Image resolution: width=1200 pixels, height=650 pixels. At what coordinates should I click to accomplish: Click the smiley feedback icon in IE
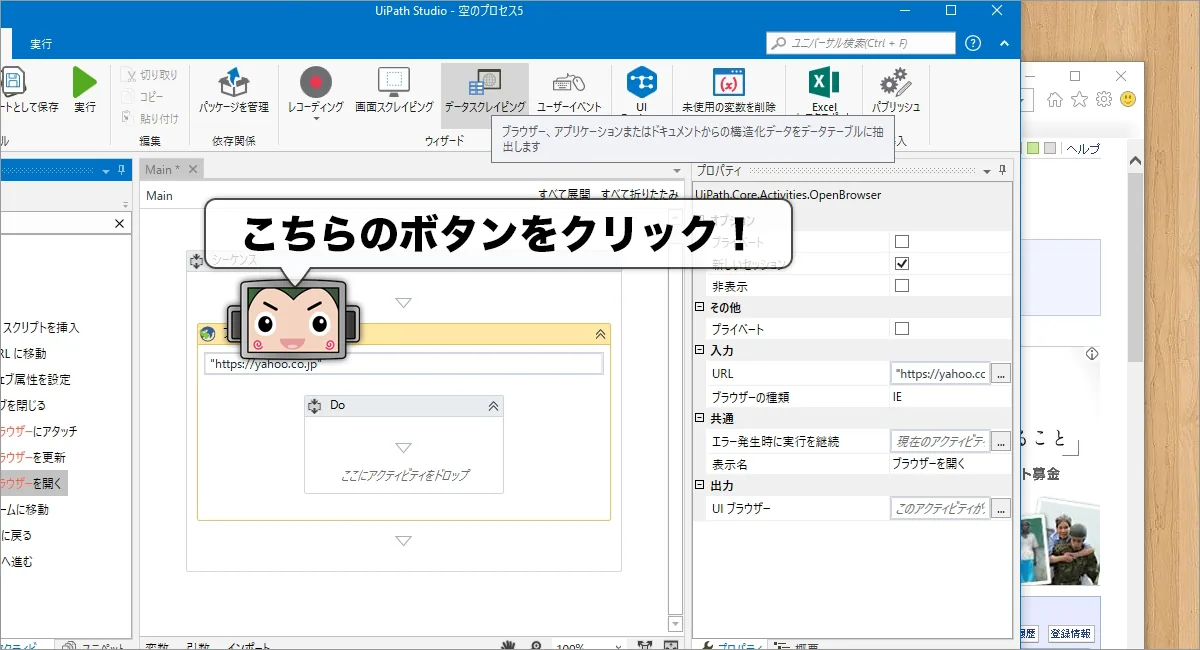coord(1129,99)
